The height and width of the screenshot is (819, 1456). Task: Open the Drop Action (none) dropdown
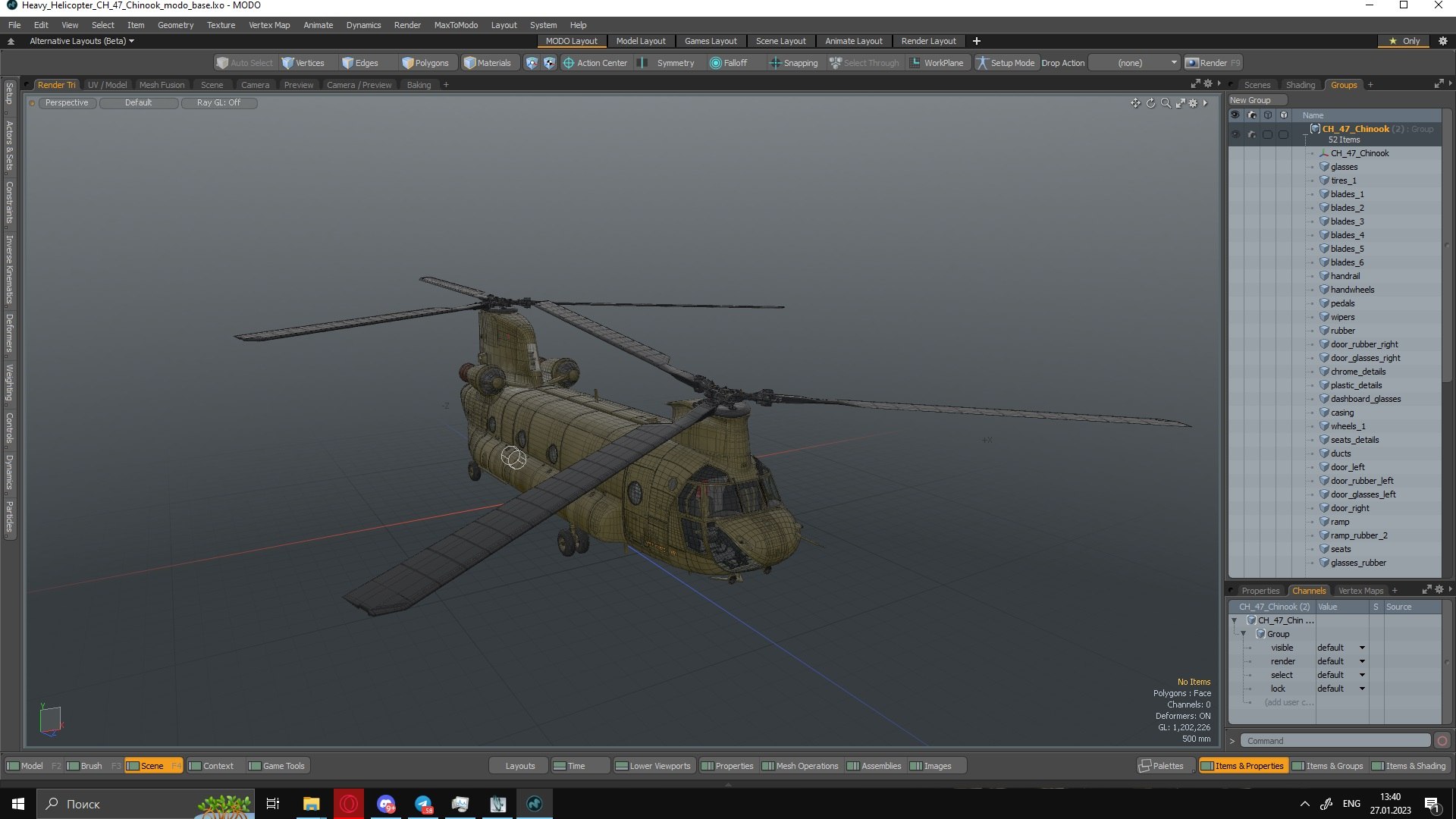point(1134,63)
